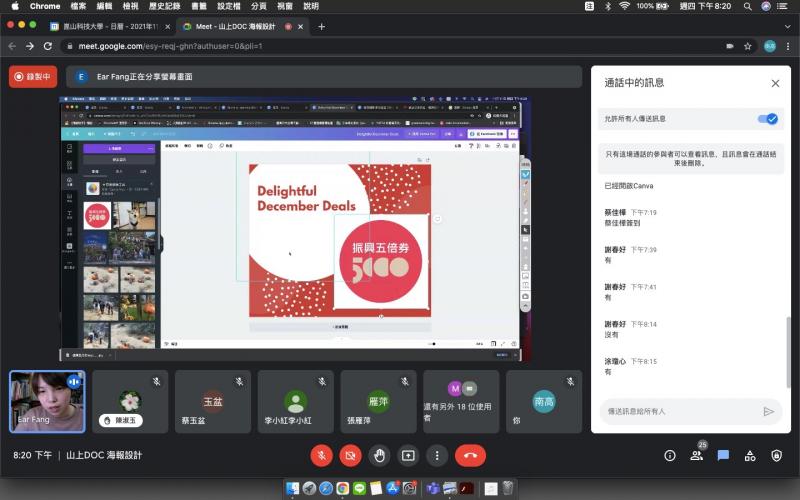Open the App Store in the Dock
800x500 pixels.
tap(392, 488)
